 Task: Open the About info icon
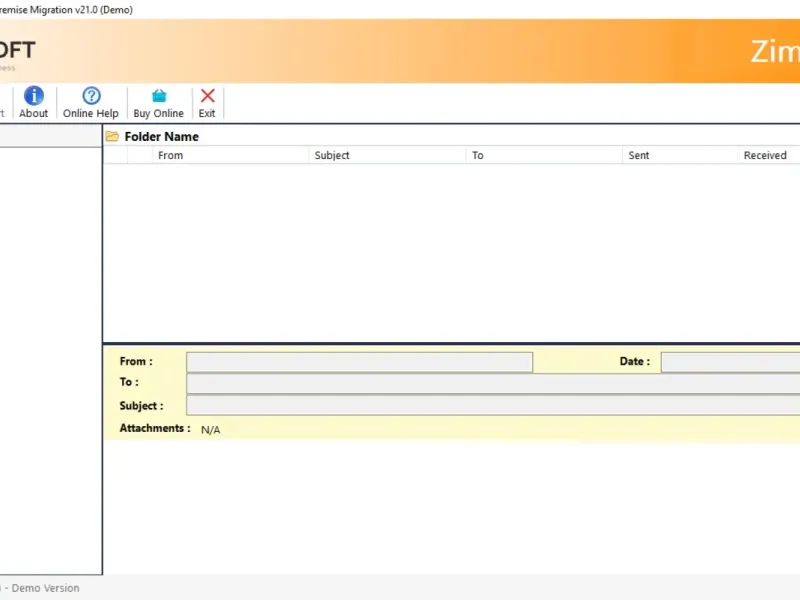[x=34, y=95]
